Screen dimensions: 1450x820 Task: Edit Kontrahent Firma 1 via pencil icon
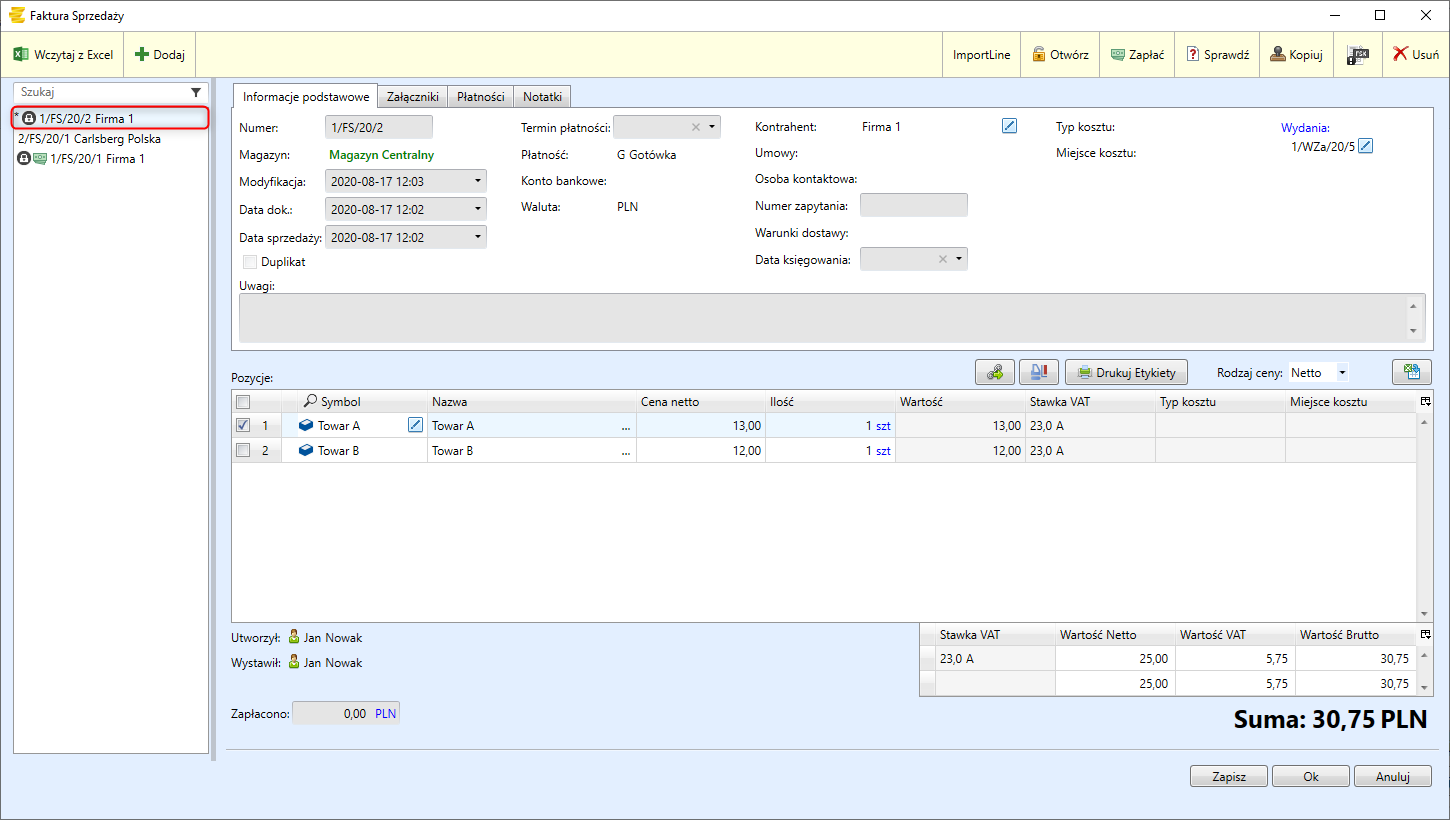click(1009, 126)
